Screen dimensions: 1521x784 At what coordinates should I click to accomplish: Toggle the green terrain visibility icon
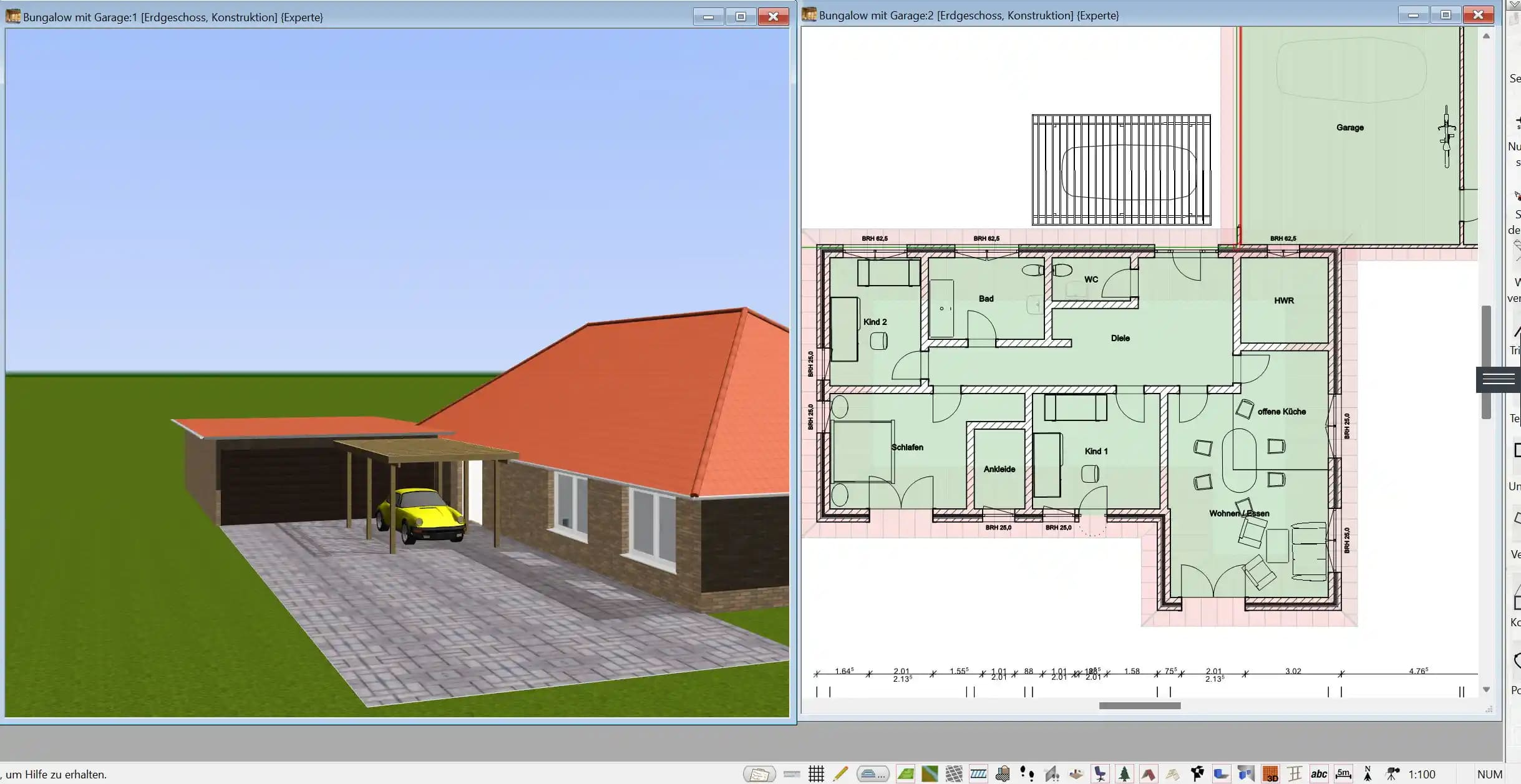(905, 774)
